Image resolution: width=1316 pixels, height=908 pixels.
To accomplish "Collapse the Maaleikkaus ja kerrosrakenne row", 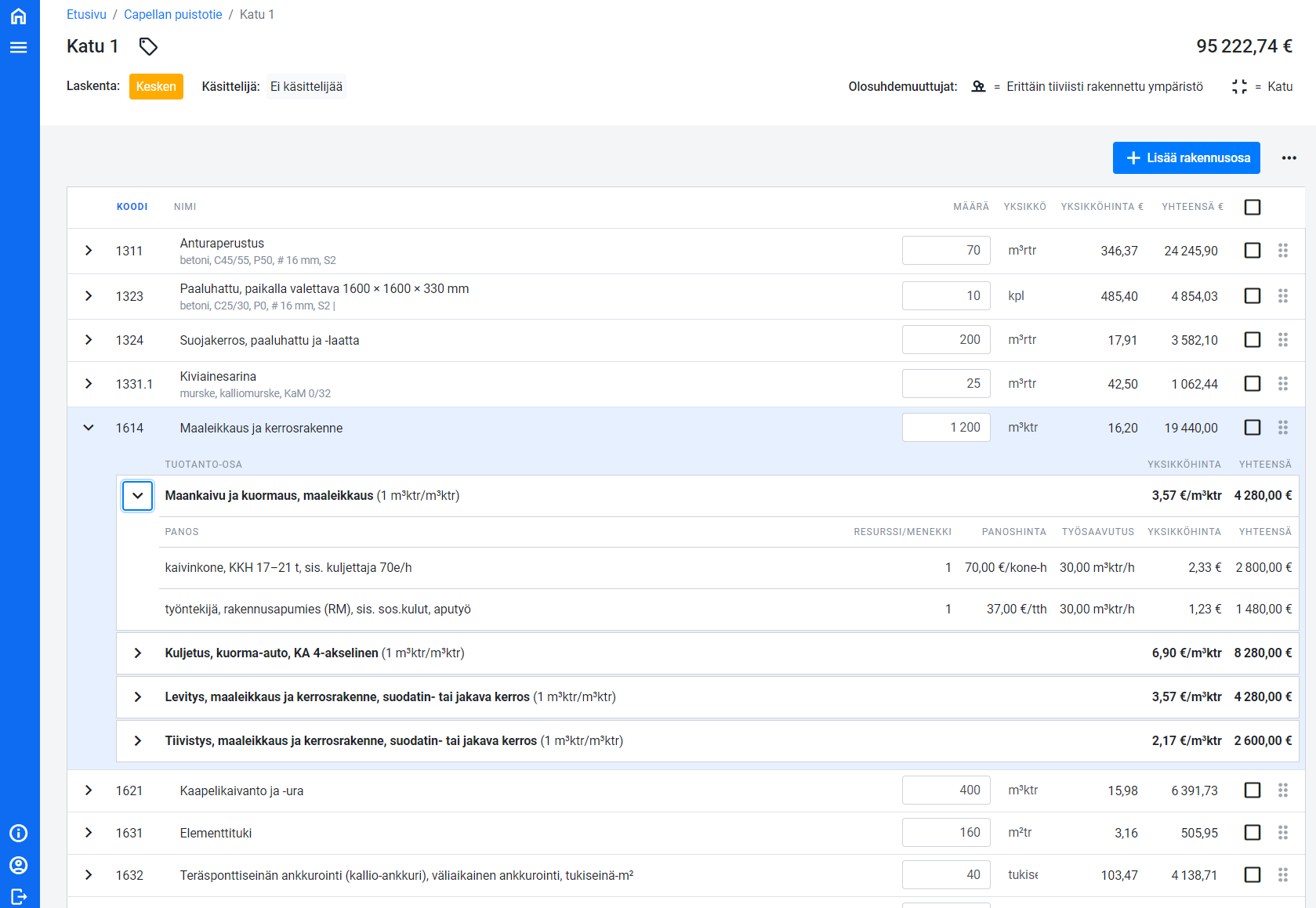I will (x=89, y=428).
